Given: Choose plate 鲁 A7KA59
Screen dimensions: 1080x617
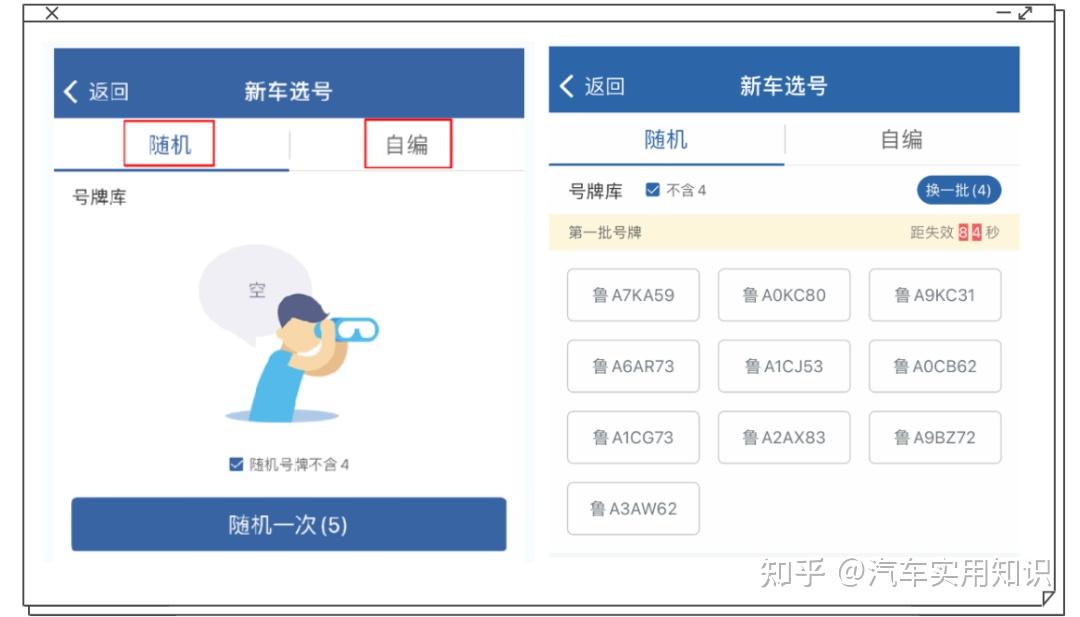Looking at the screenshot, I should pyautogui.click(x=633, y=295).
